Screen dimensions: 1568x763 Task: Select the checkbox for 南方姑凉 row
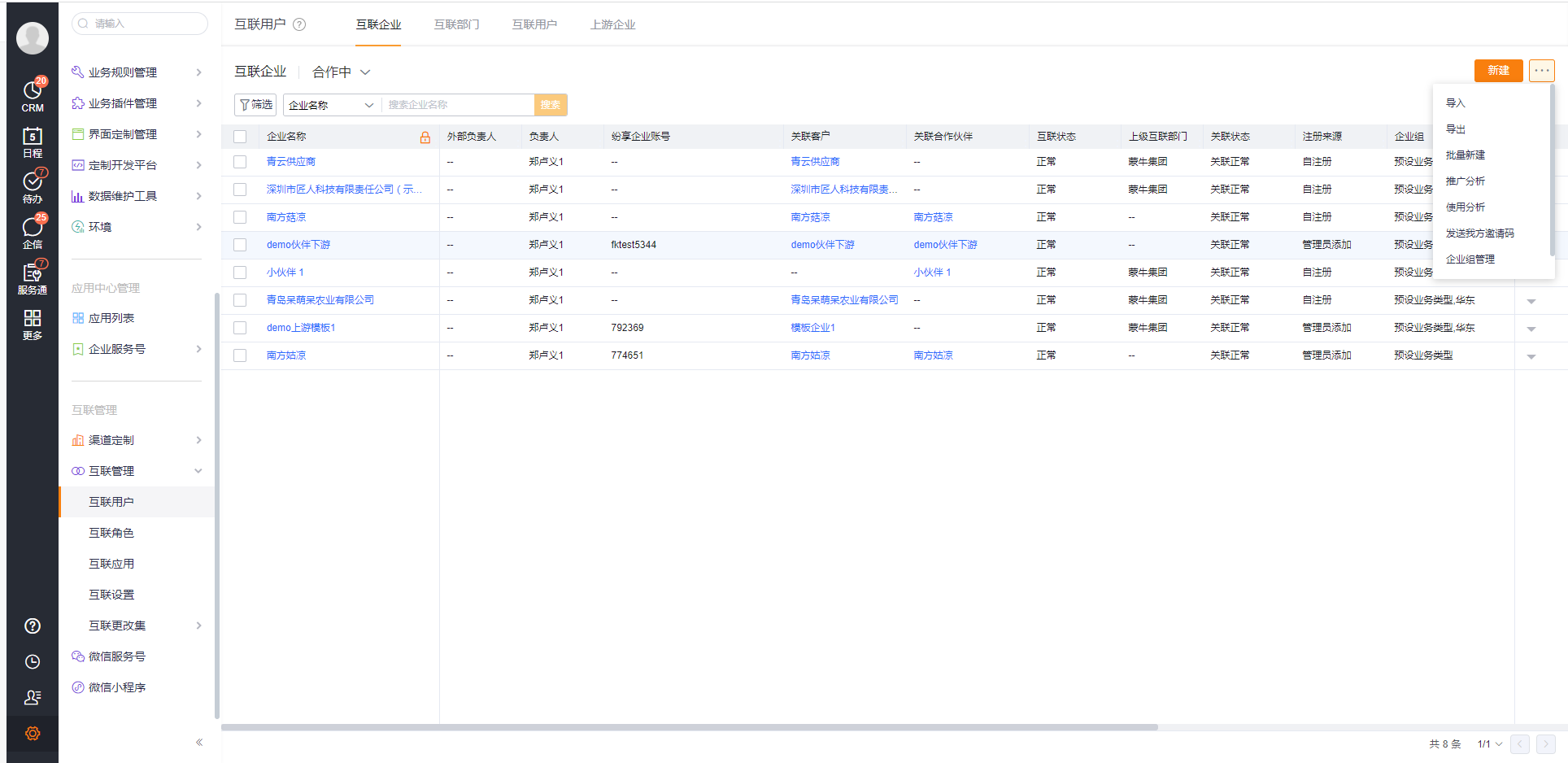[x=240, y=355]
